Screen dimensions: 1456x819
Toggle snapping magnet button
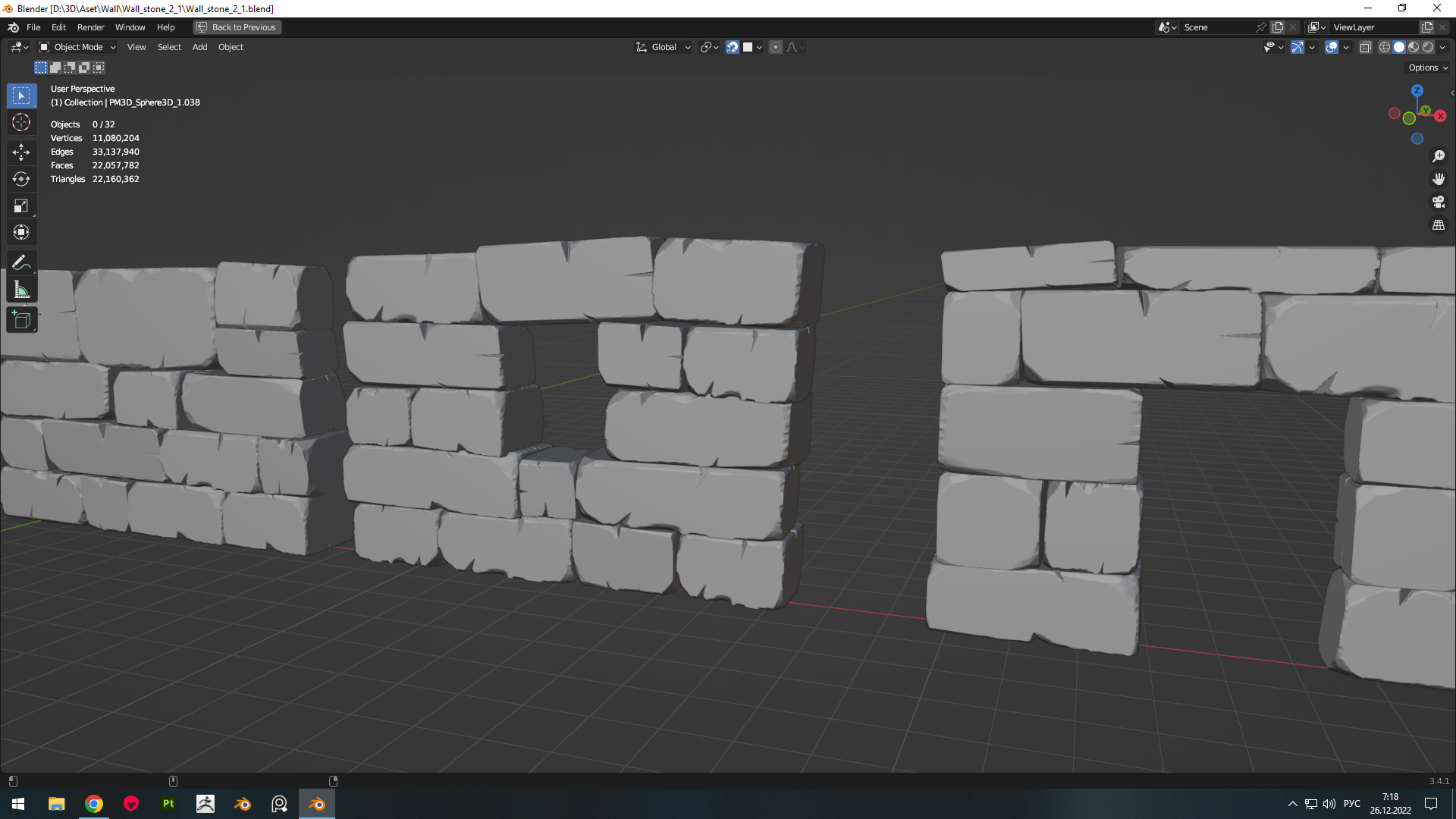(x=733, y=47)
